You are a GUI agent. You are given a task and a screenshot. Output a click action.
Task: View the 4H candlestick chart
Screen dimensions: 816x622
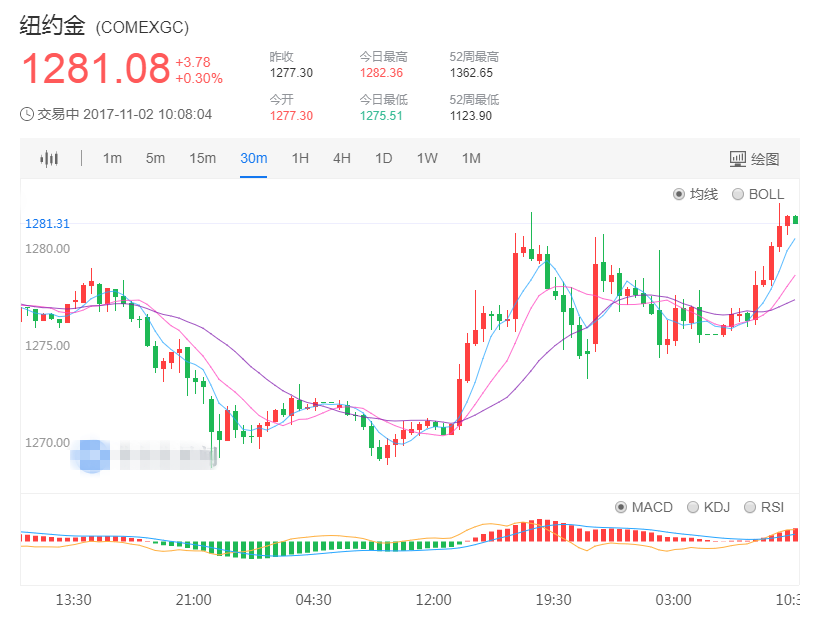tap(341, 158)
